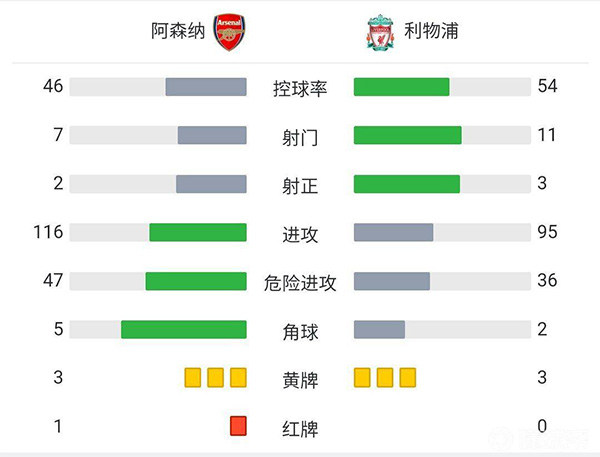Click Liverpool's first yellow card icon

tap(362, 378)
